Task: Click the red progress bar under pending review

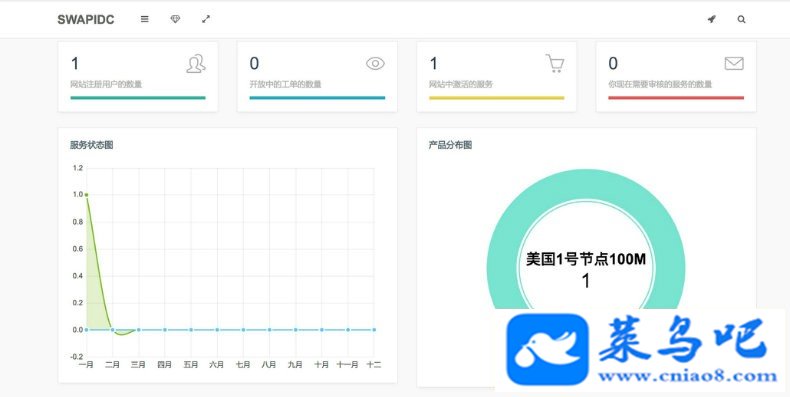Action: [x=676, y=98]
